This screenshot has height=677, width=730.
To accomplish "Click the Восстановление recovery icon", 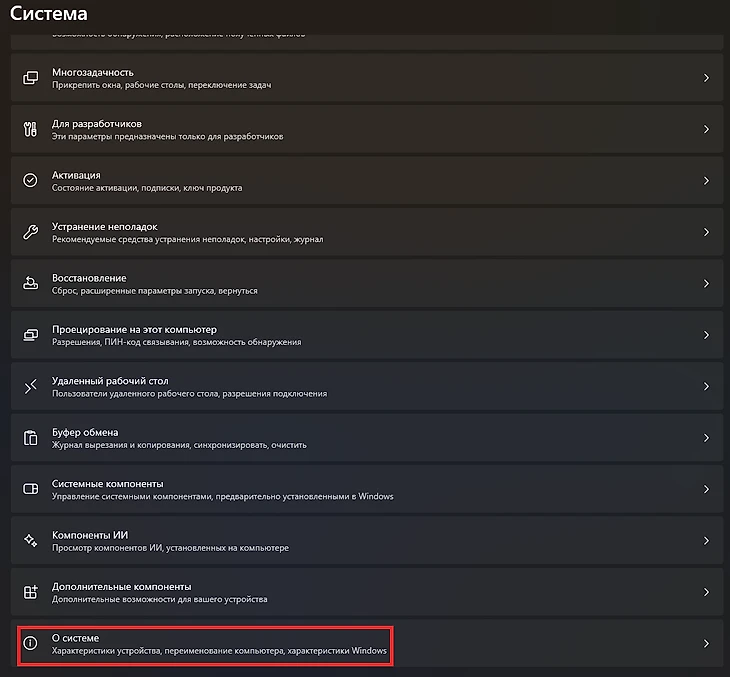I will (x=31, y=283).
